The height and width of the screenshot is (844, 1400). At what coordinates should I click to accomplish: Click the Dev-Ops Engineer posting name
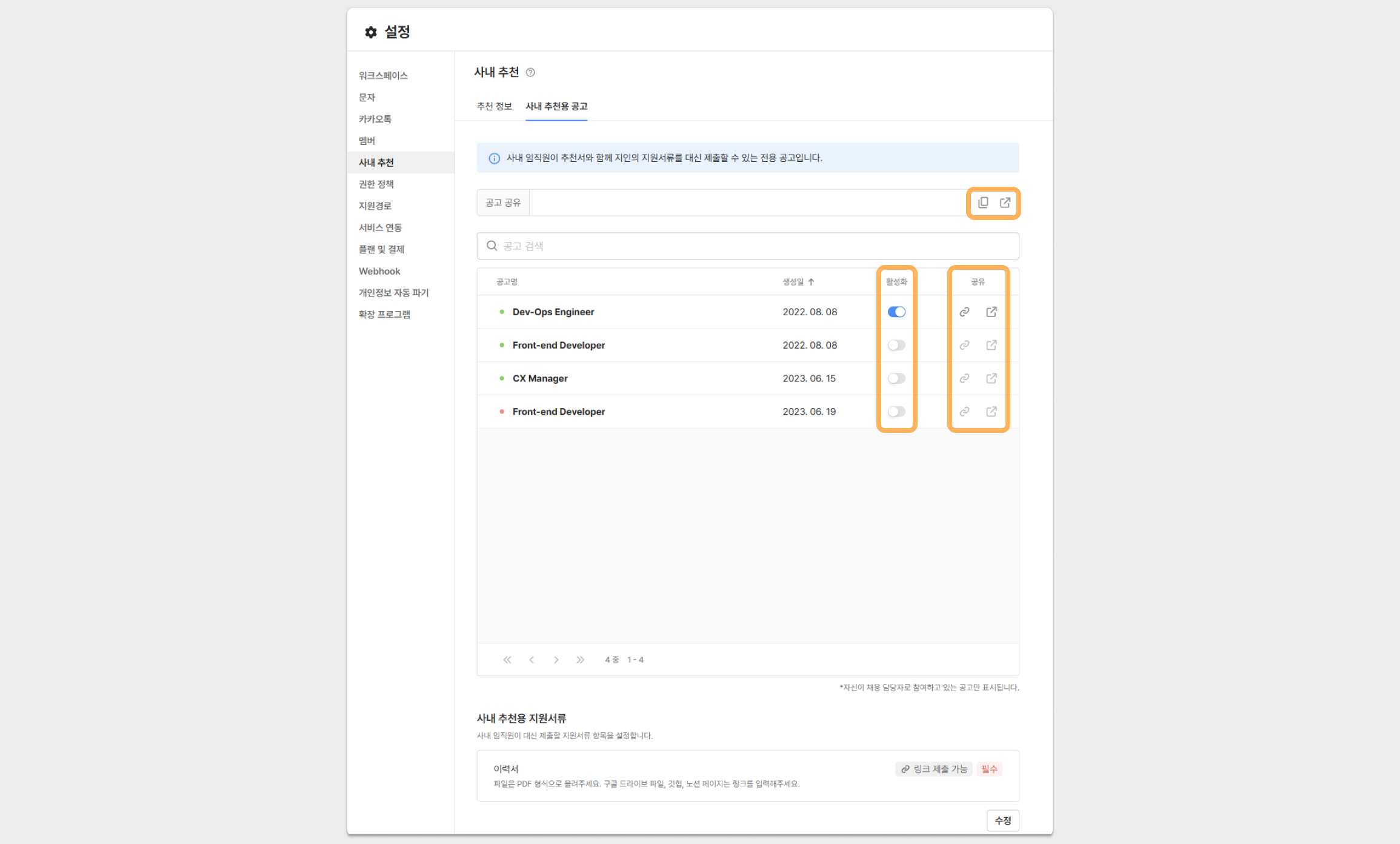pyautogui.click(x=553, y=312)
